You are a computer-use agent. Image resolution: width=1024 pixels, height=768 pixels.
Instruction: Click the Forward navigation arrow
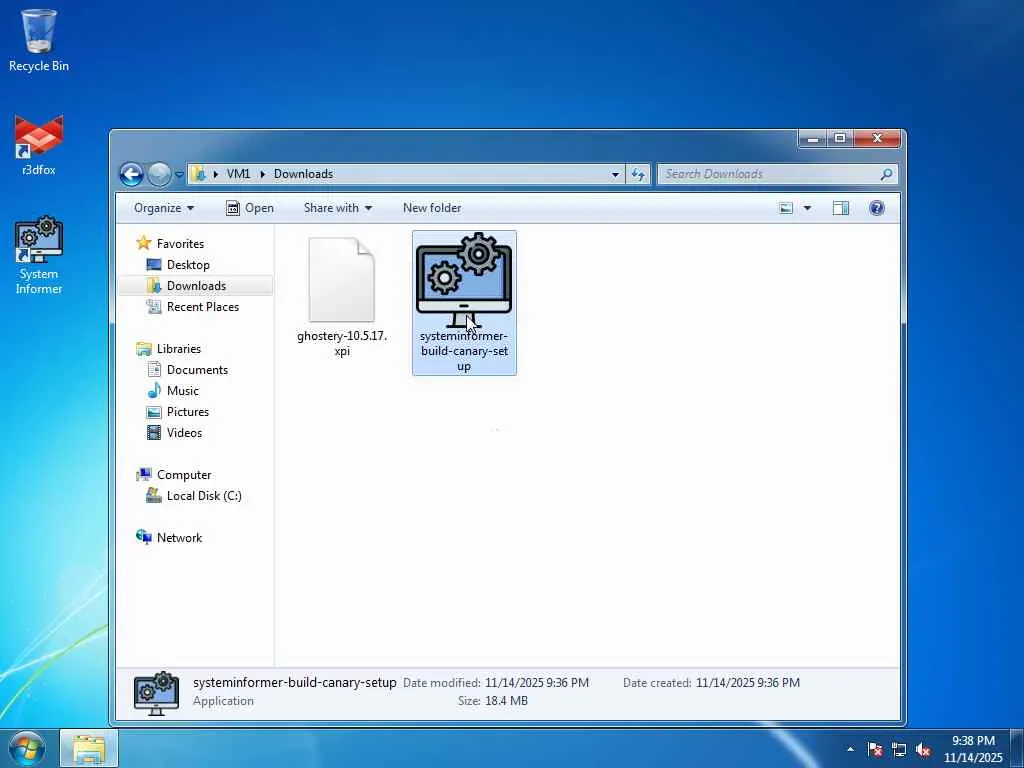tap(159, 174)
